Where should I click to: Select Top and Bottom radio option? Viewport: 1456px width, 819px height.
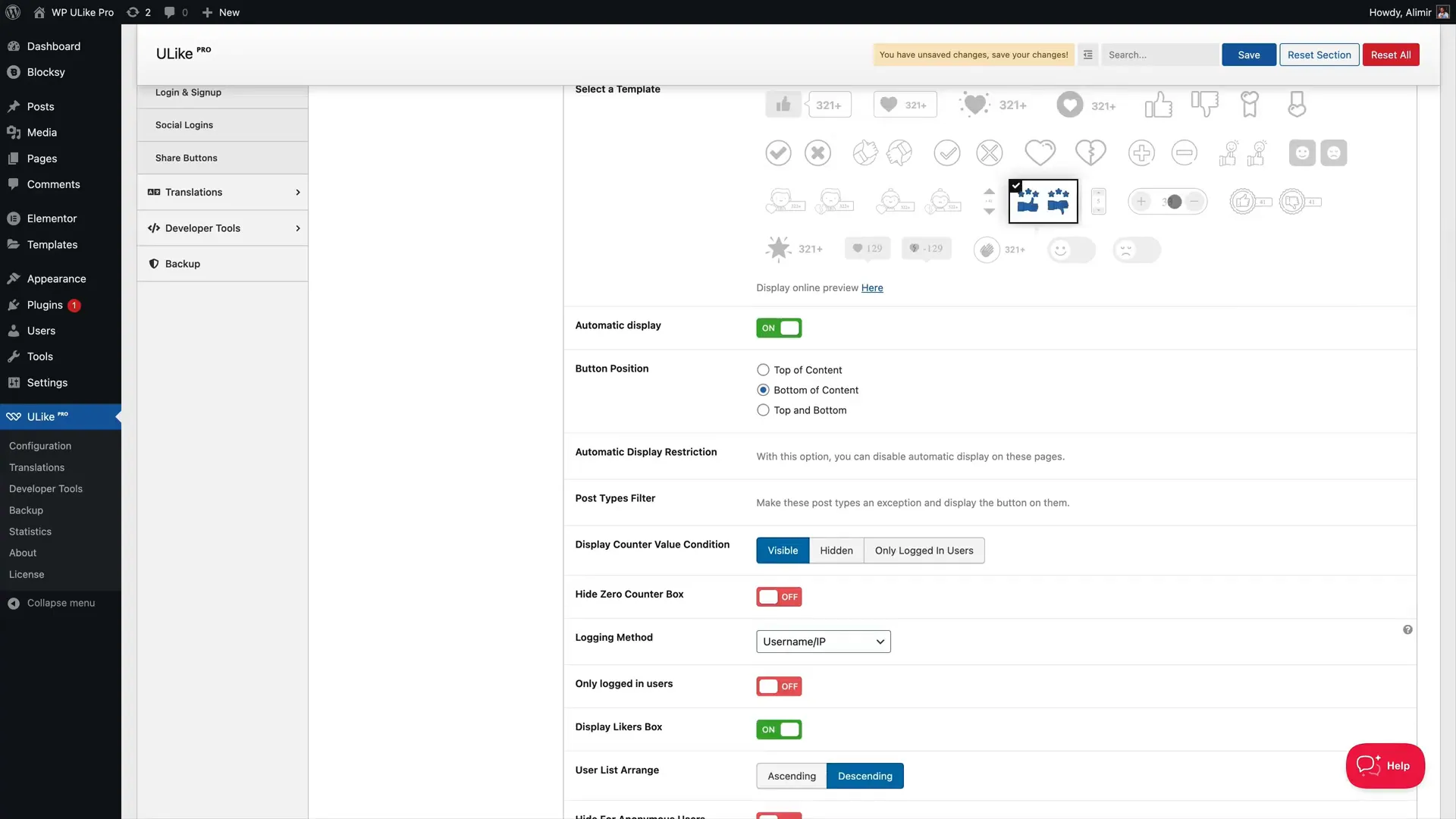coord(763,410)
